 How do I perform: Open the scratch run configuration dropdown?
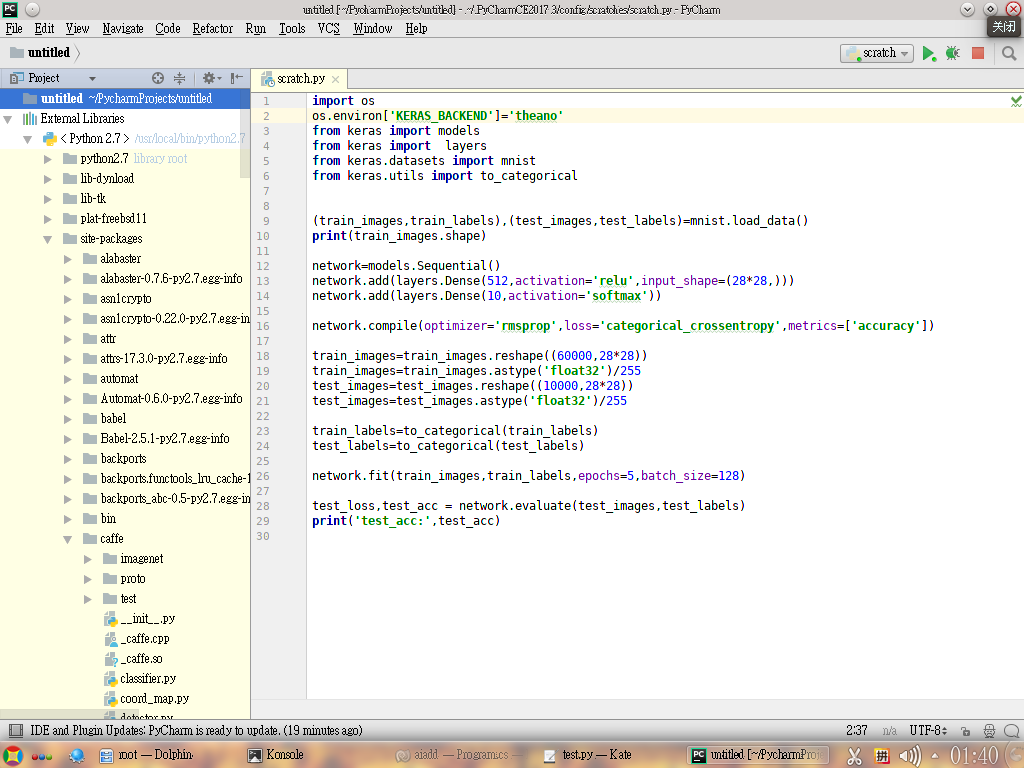[876, 54]
